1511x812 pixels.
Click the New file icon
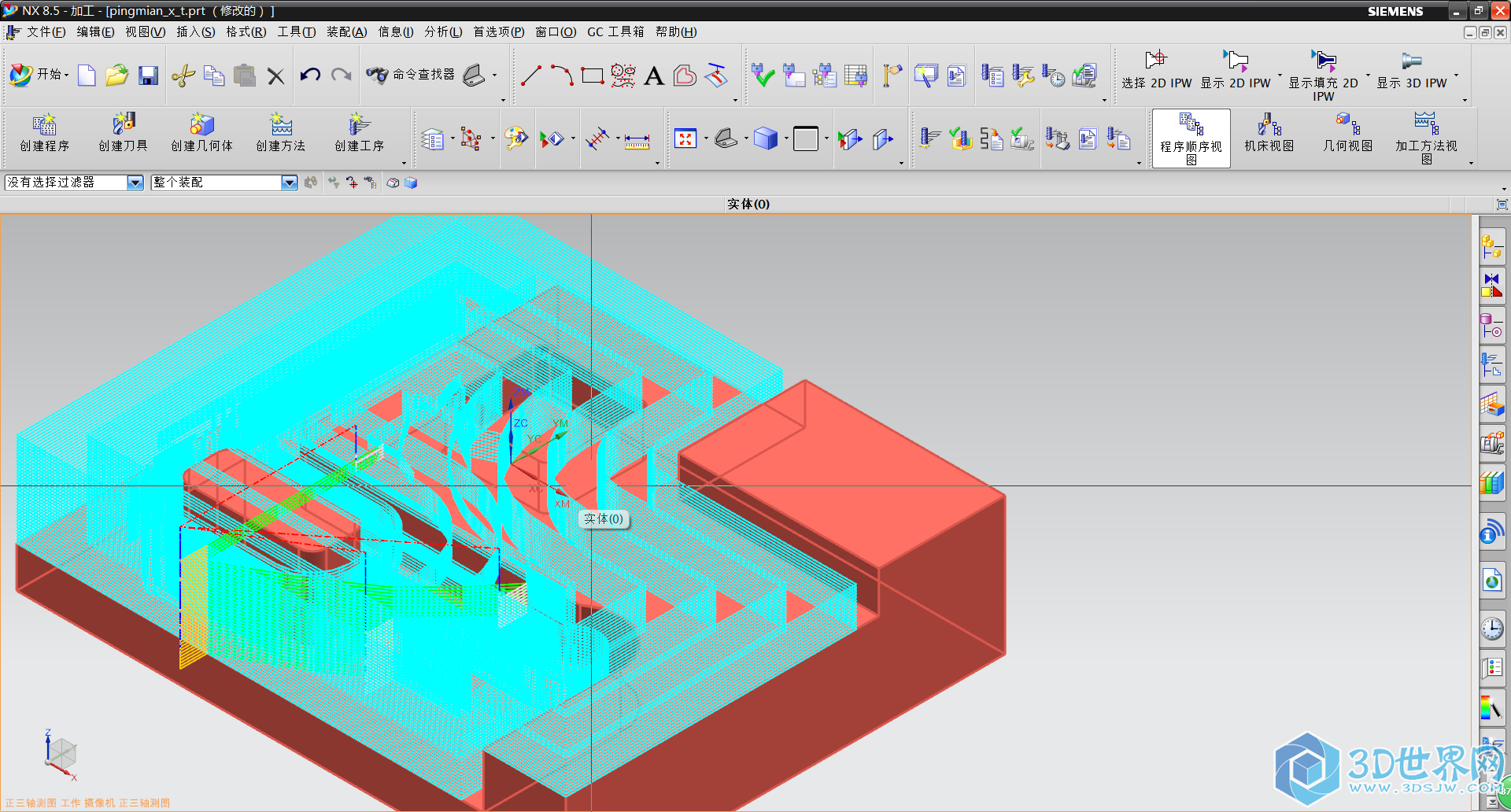click(87, 76)
